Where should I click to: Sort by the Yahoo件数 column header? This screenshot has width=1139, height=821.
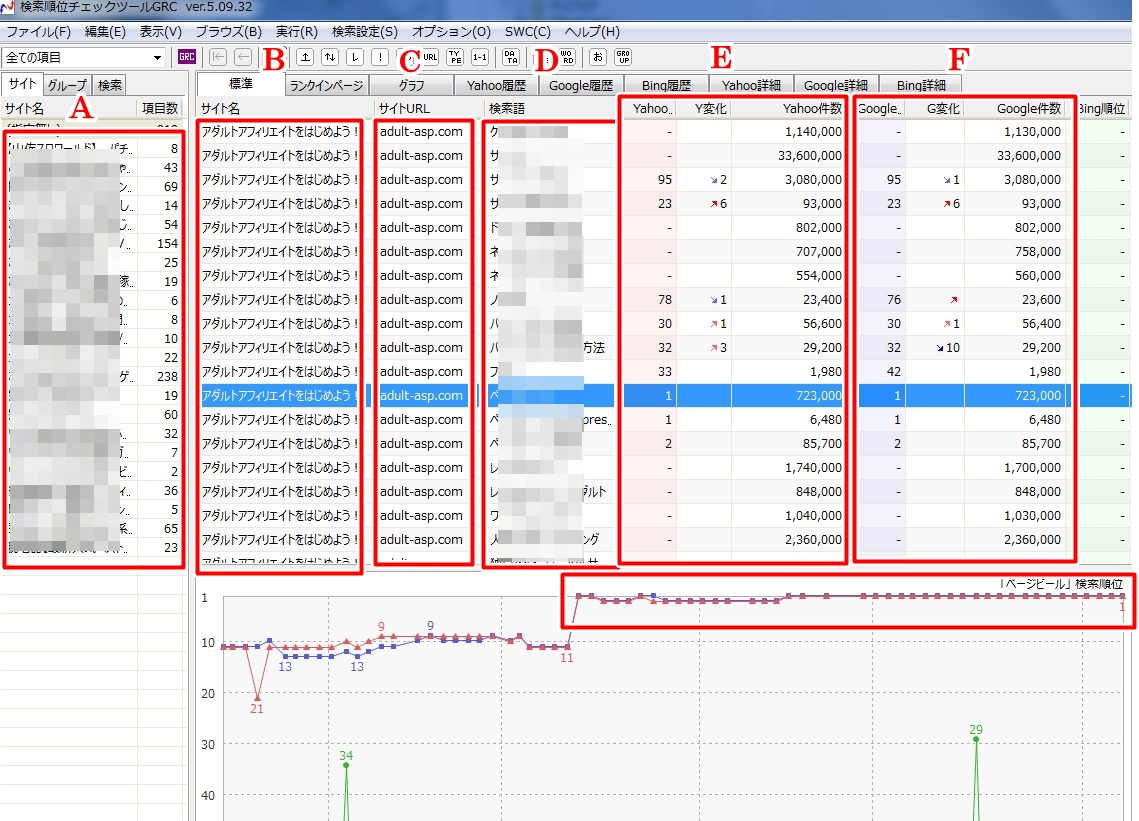tap(789, 108)
